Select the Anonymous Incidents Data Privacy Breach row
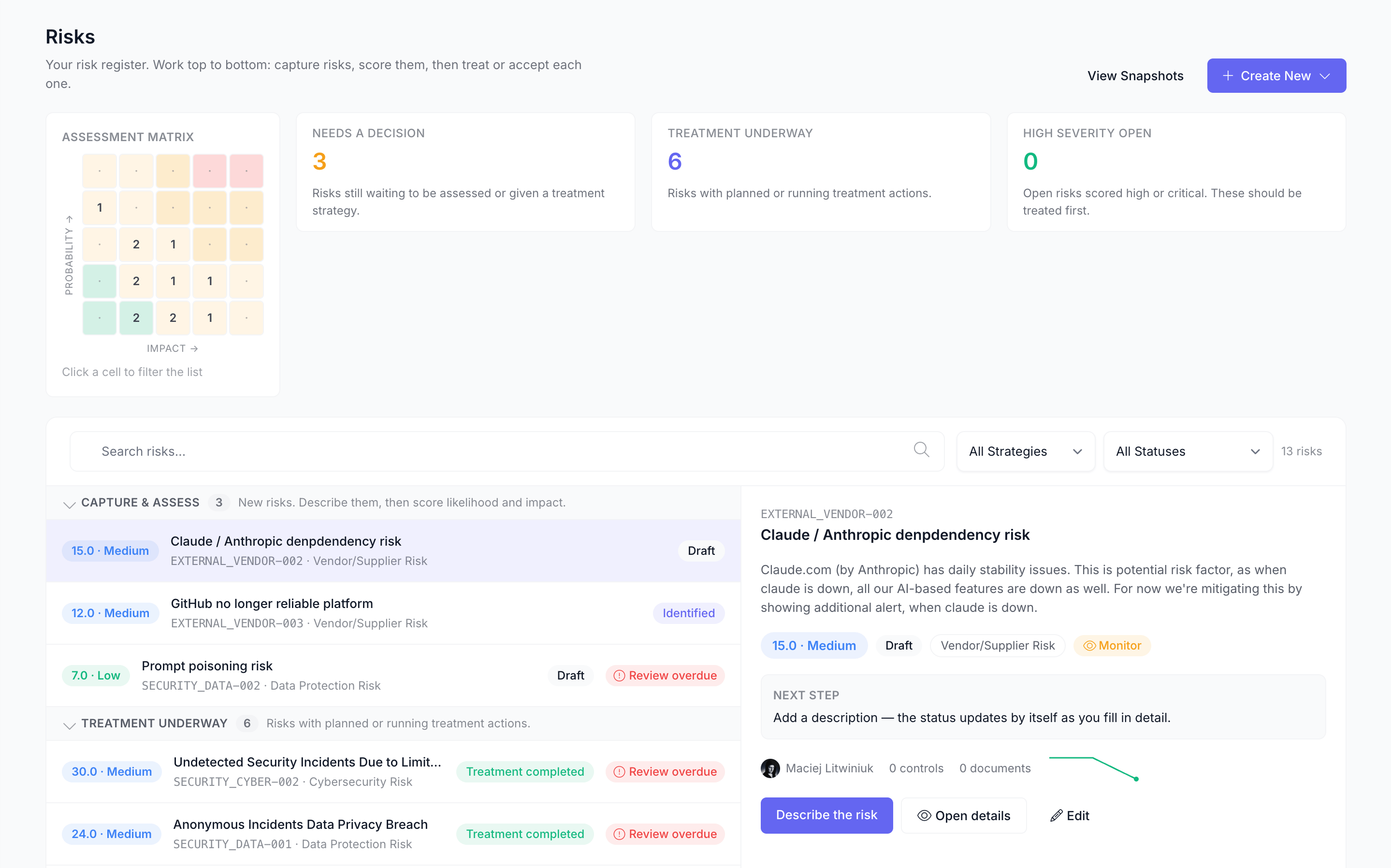 tap(393, 834)
